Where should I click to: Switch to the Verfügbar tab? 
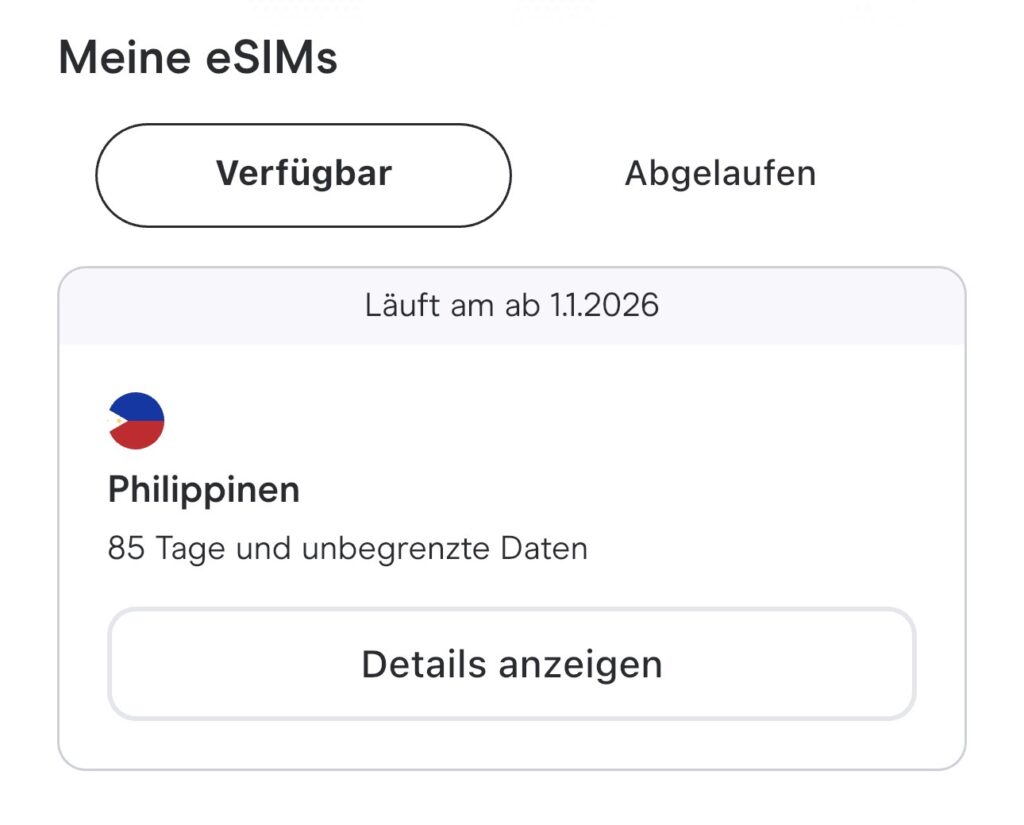303,175
